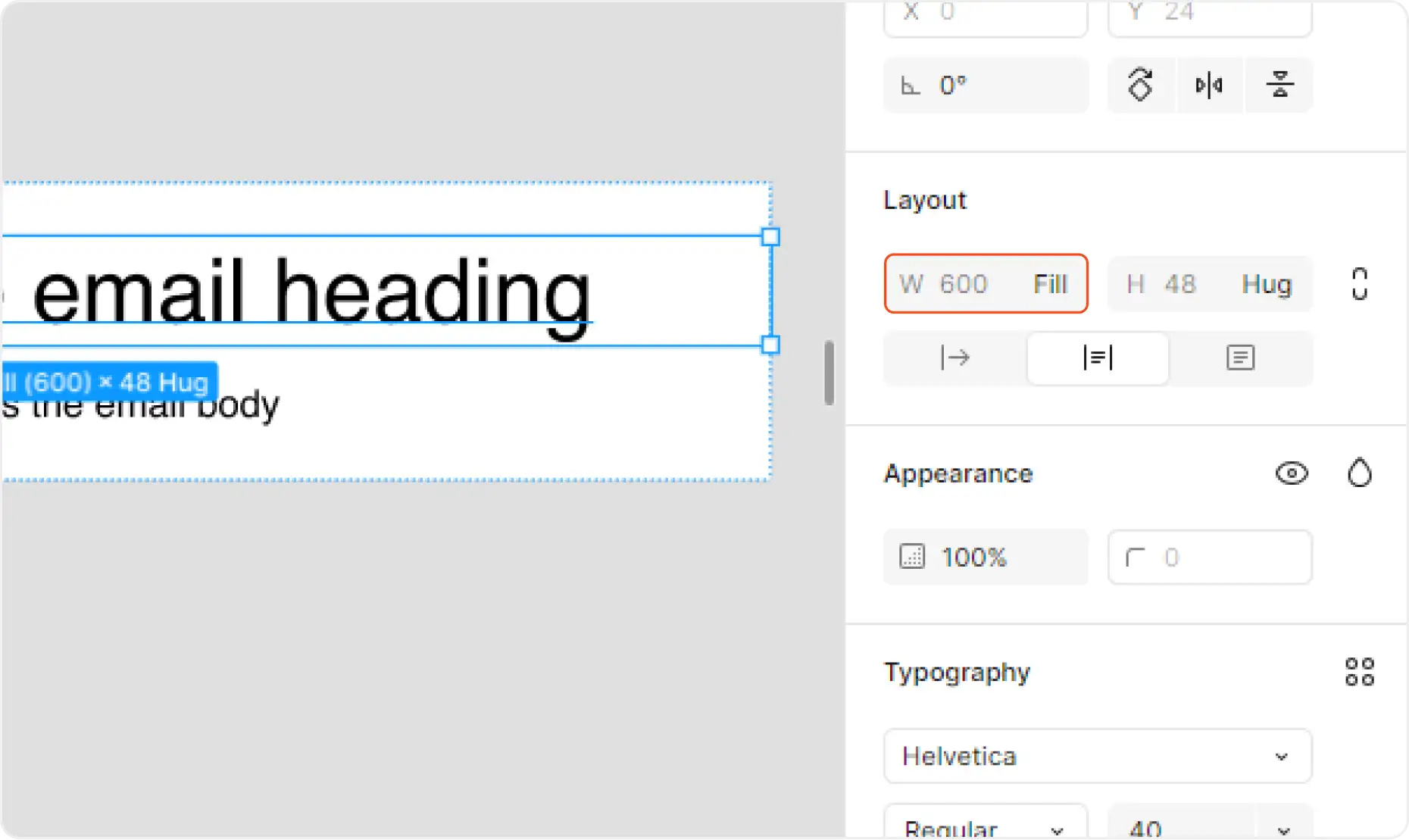The height and width of the screenshot is (840, 1409).
Task: Click the flip horizontal icon
Action: click(1209, 85)
